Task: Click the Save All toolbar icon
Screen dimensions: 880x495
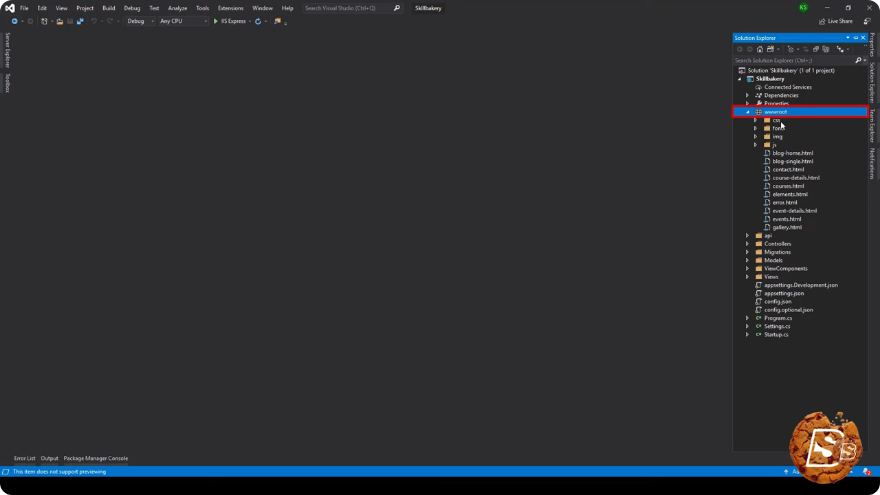Action: [x=80, y=21]
